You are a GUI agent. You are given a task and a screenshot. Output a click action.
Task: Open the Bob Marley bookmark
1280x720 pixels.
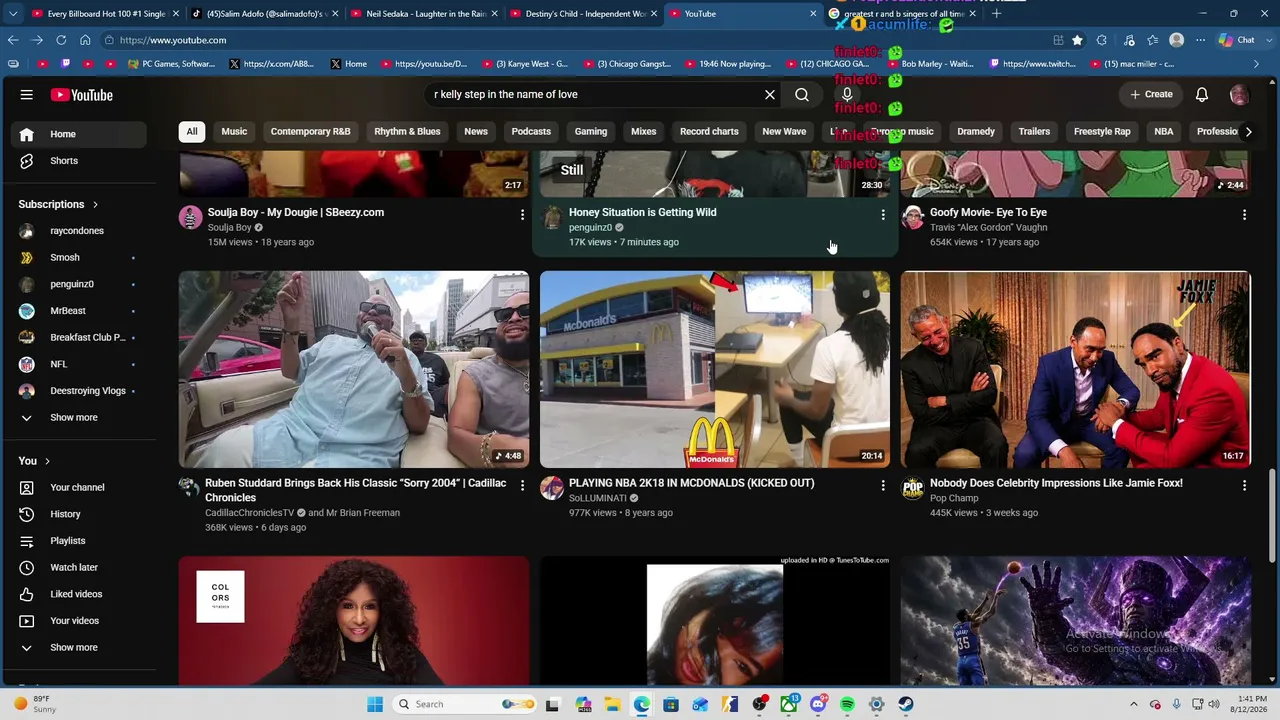click(931, 64)
